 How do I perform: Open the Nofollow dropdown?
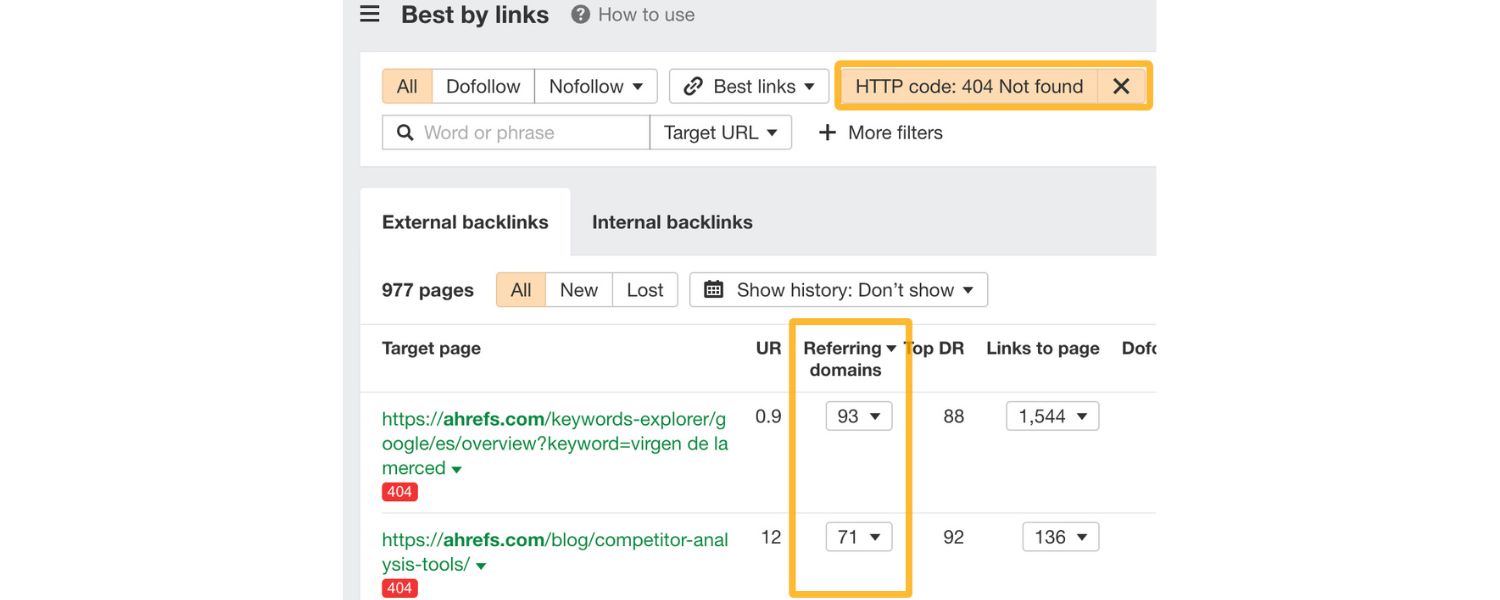[x=596, y=86]
